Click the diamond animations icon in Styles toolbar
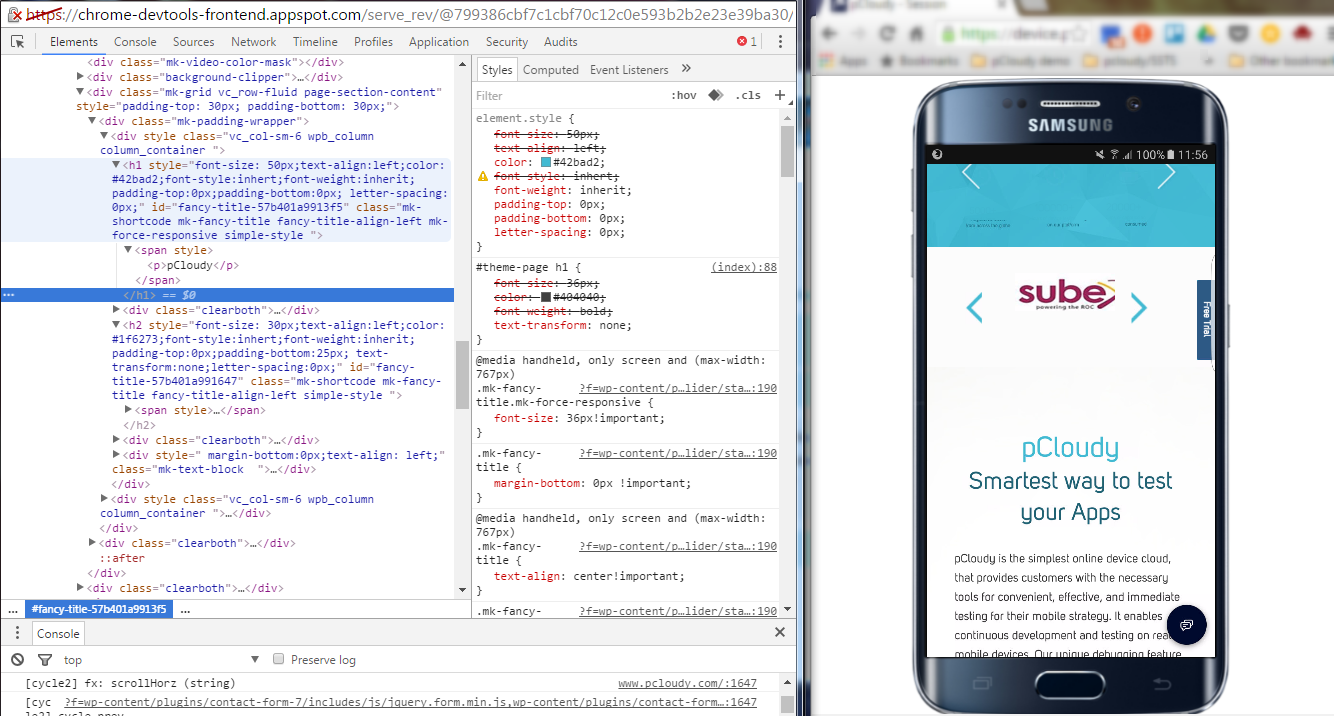 [716, 96]
